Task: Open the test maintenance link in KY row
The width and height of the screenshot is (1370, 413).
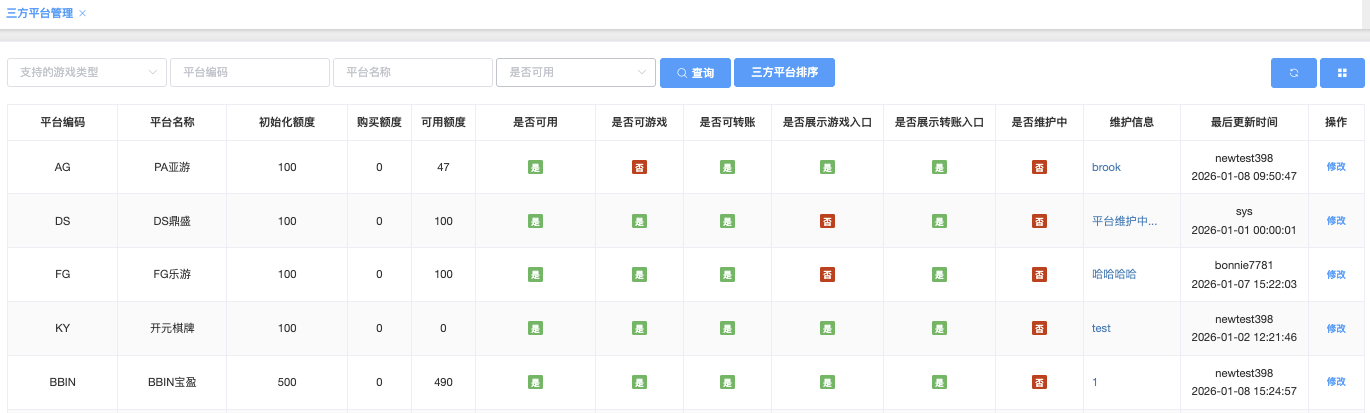Action: [1101, 328]
